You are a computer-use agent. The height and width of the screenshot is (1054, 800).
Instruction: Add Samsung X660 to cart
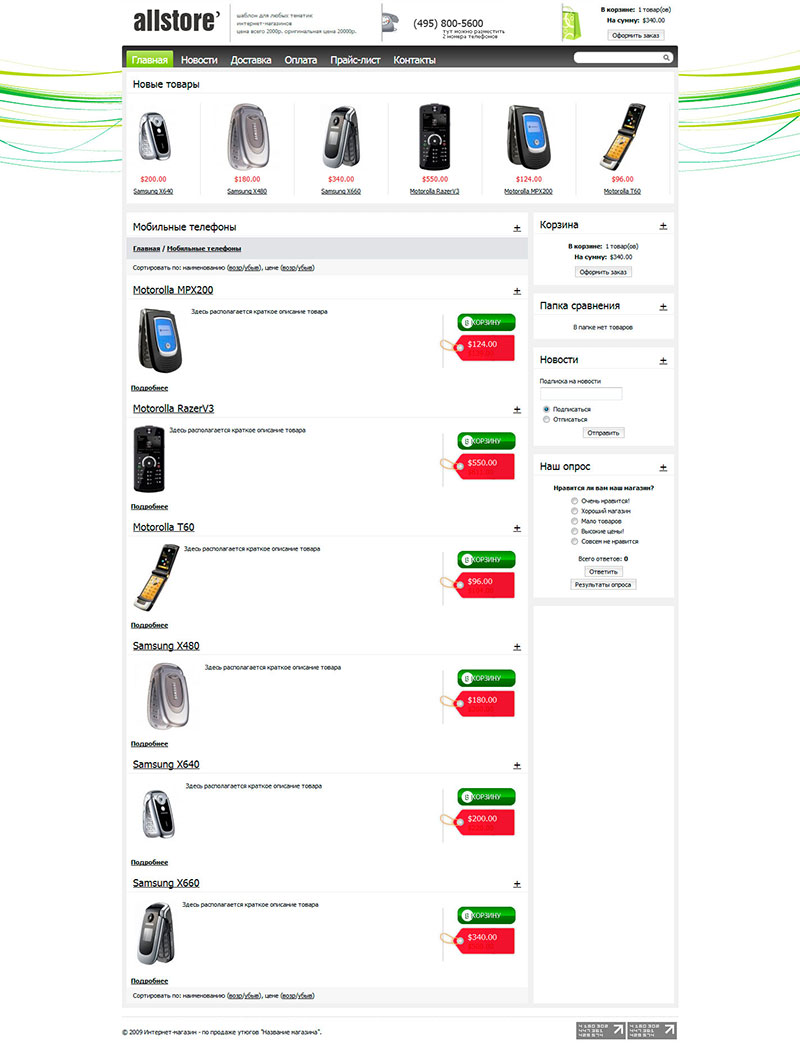tap(487, 916)
